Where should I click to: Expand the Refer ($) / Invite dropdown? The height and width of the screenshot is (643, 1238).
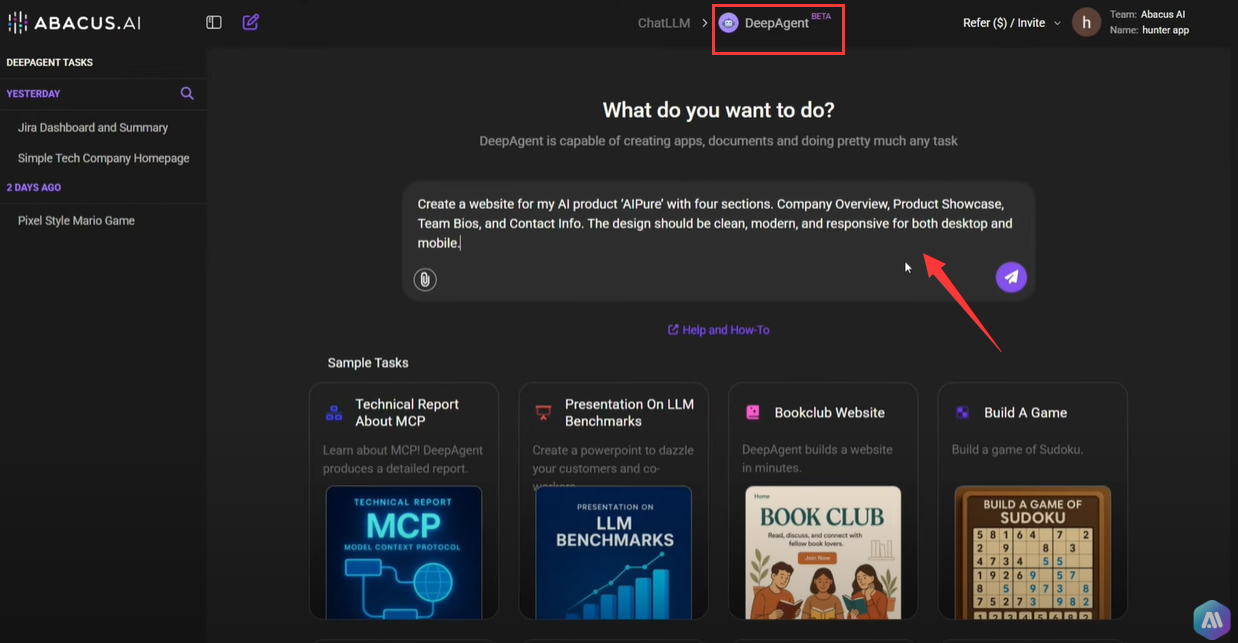1011,23
